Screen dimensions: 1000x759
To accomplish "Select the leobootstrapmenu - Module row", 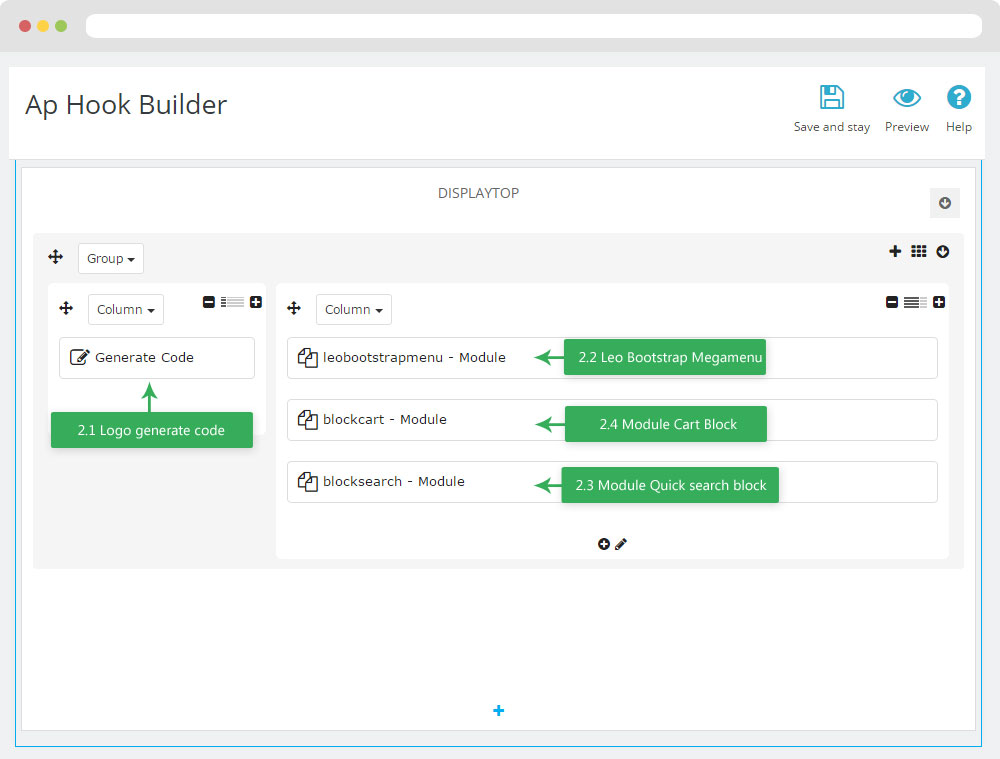I will (612, 358).
